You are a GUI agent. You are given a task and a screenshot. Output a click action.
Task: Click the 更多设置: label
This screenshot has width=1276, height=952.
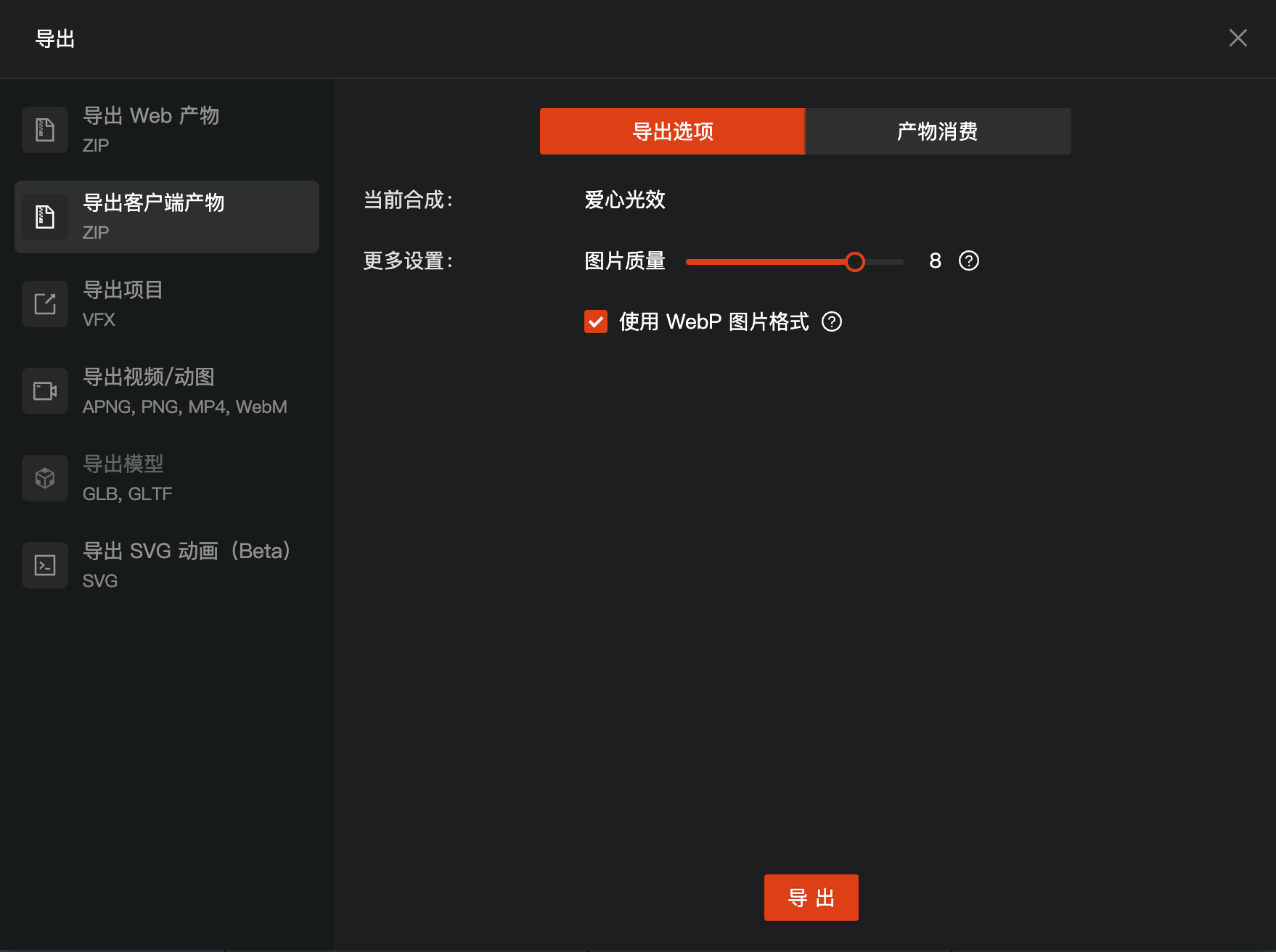pos(408,260)
